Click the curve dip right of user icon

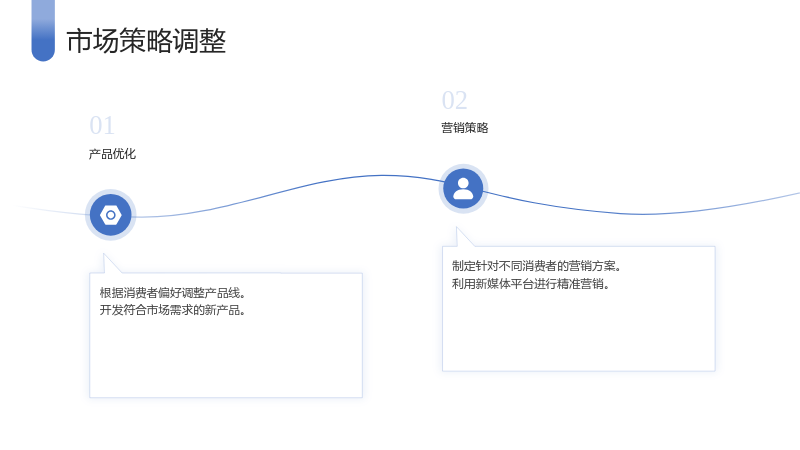tap(643, 214)
